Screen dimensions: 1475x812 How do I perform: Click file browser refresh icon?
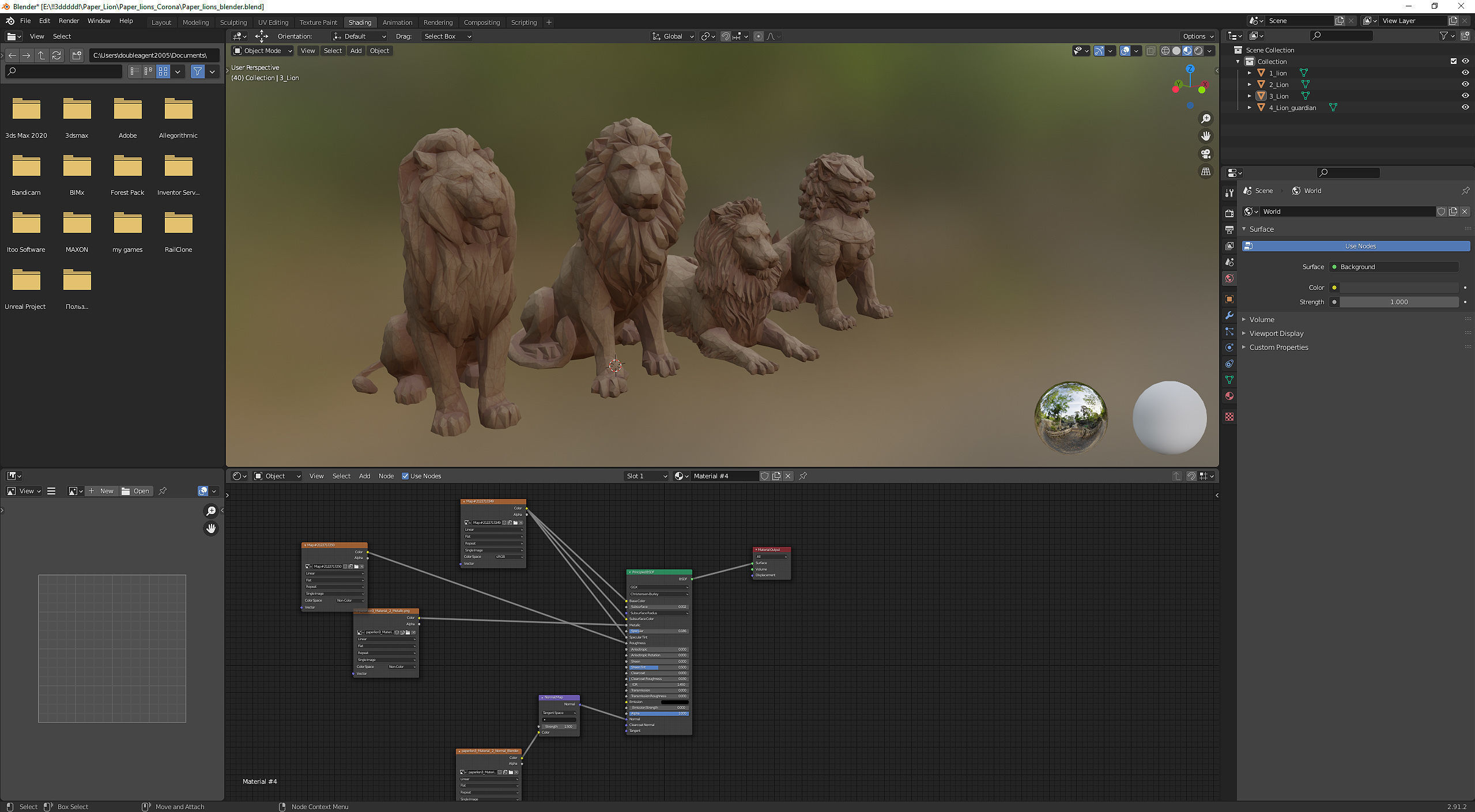[56, 55]
